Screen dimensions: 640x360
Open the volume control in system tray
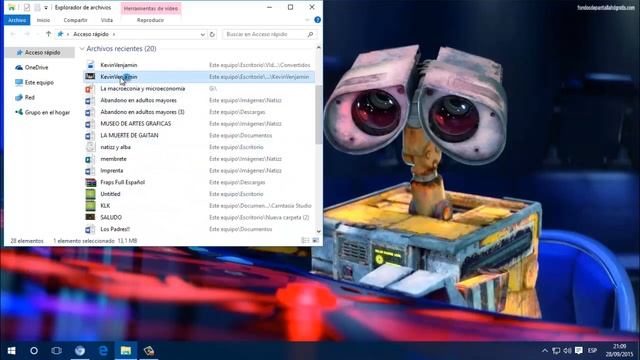[567, 351]
